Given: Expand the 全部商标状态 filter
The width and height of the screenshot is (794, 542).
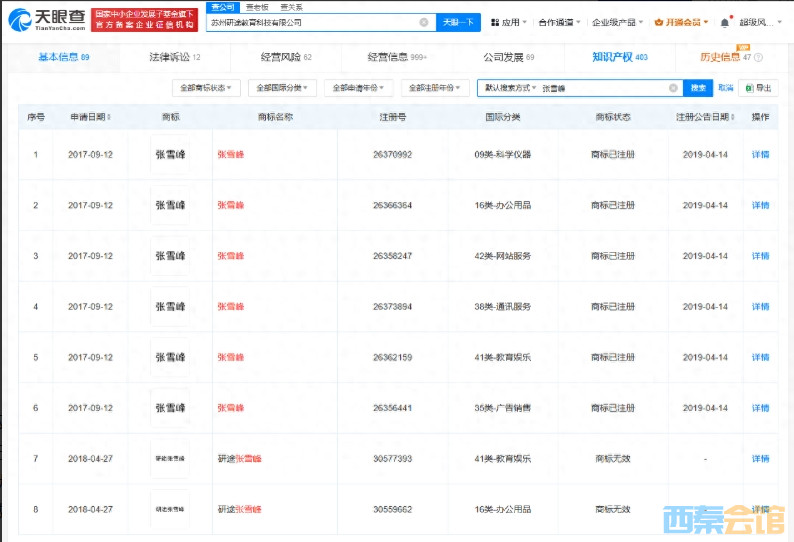Looking at the screenshot, I should click(206, 88).
